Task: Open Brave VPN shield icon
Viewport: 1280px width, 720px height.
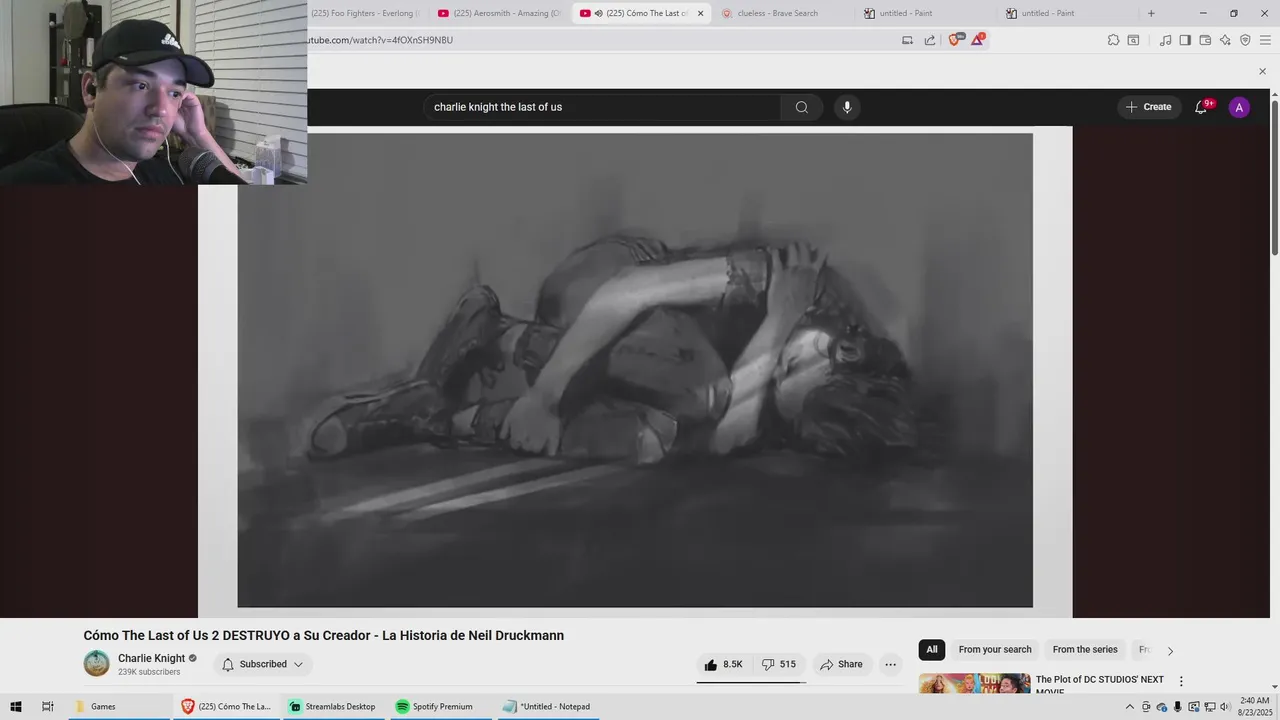Action: click(1245, 40)
